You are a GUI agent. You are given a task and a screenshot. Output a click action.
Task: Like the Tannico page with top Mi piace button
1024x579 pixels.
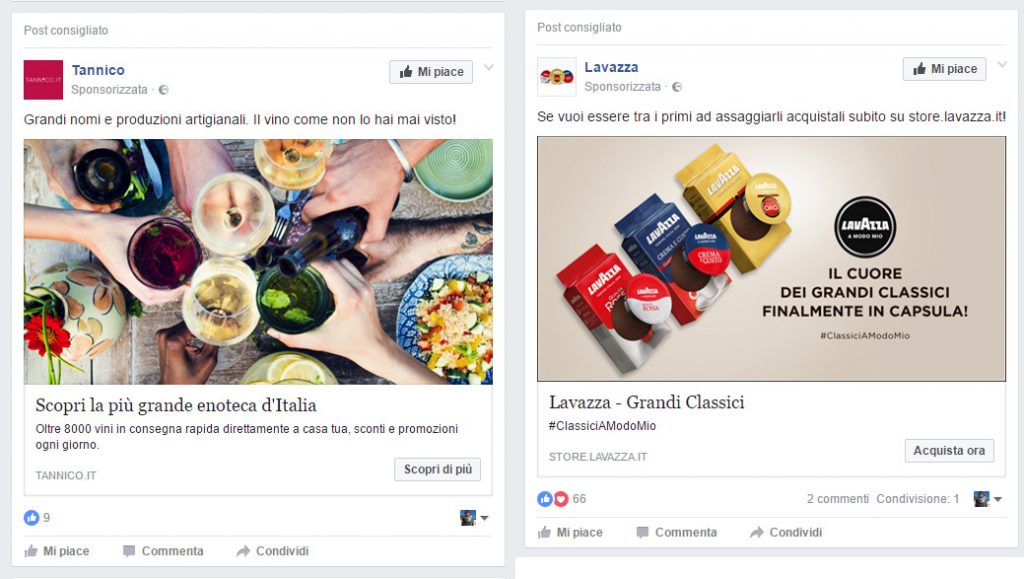tap(431, 72)
